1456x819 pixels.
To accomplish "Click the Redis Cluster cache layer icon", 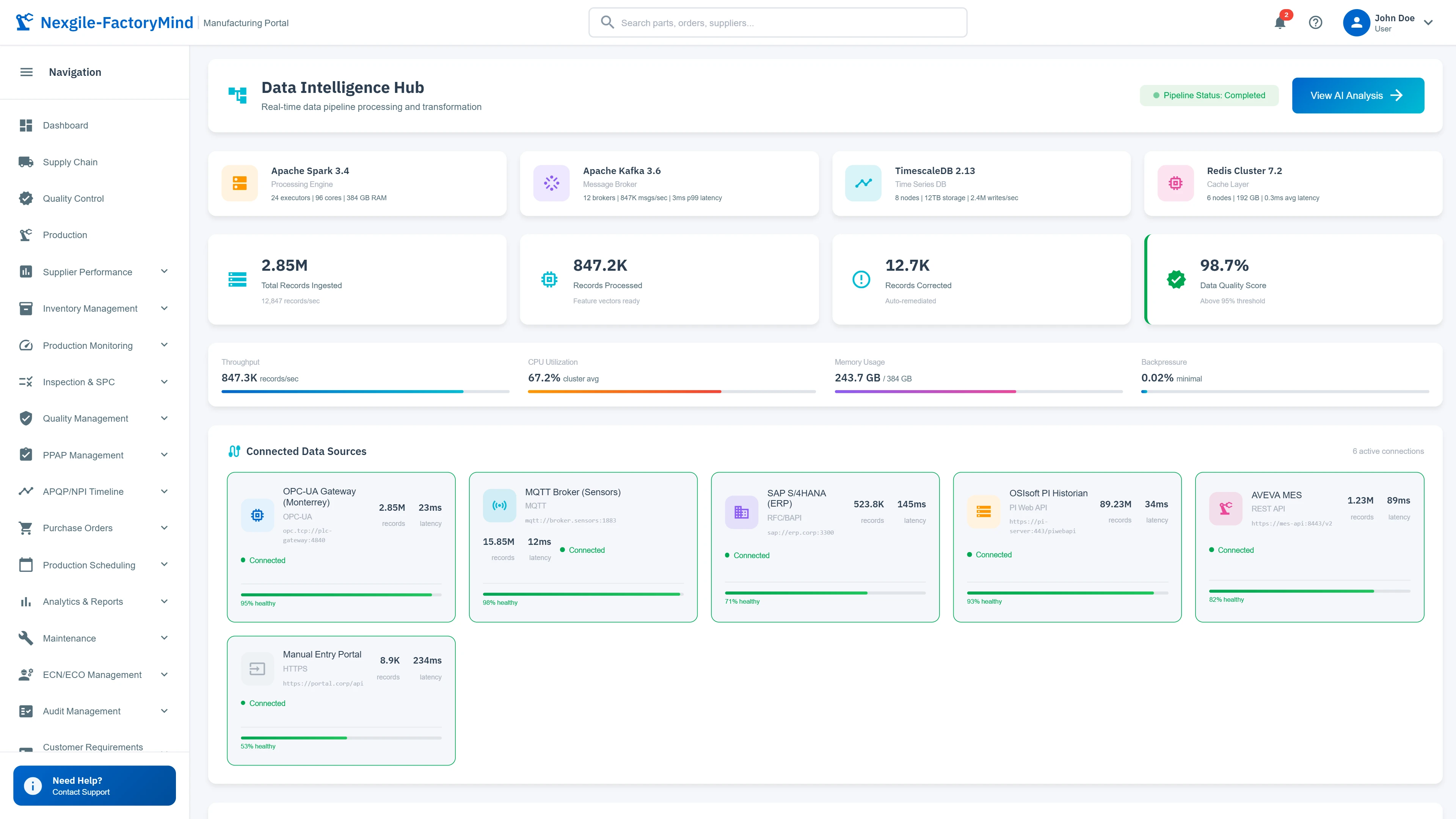I will coord(1176,183).
